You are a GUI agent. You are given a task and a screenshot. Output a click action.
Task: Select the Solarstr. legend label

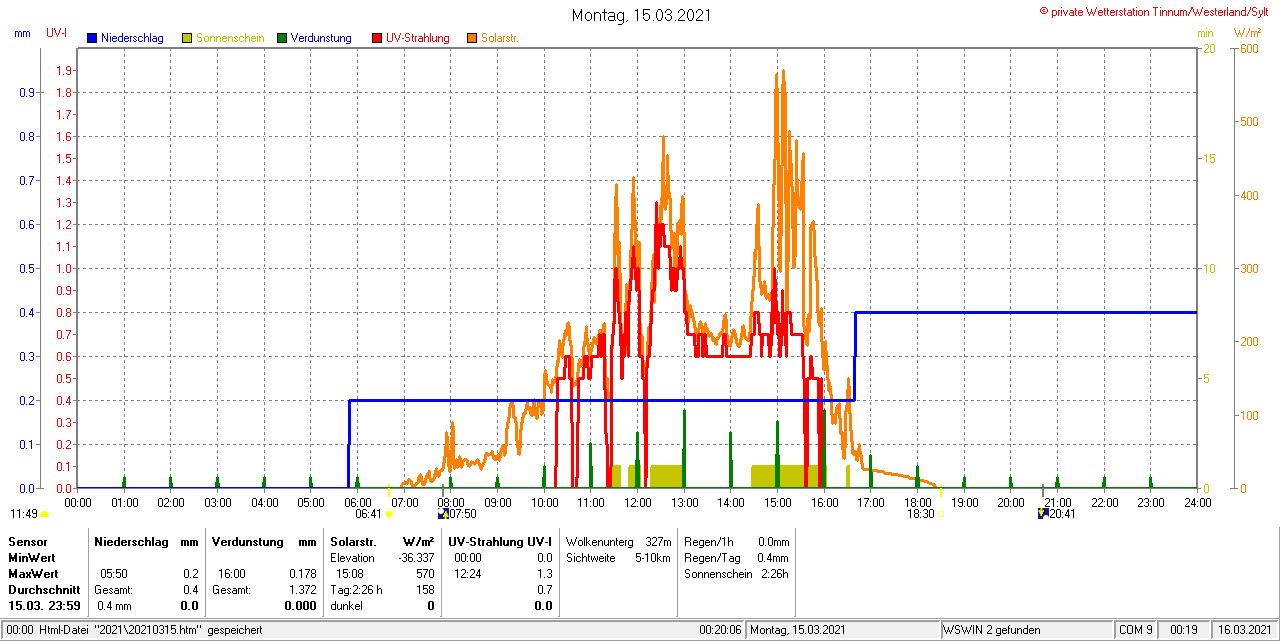pos(499,38)
